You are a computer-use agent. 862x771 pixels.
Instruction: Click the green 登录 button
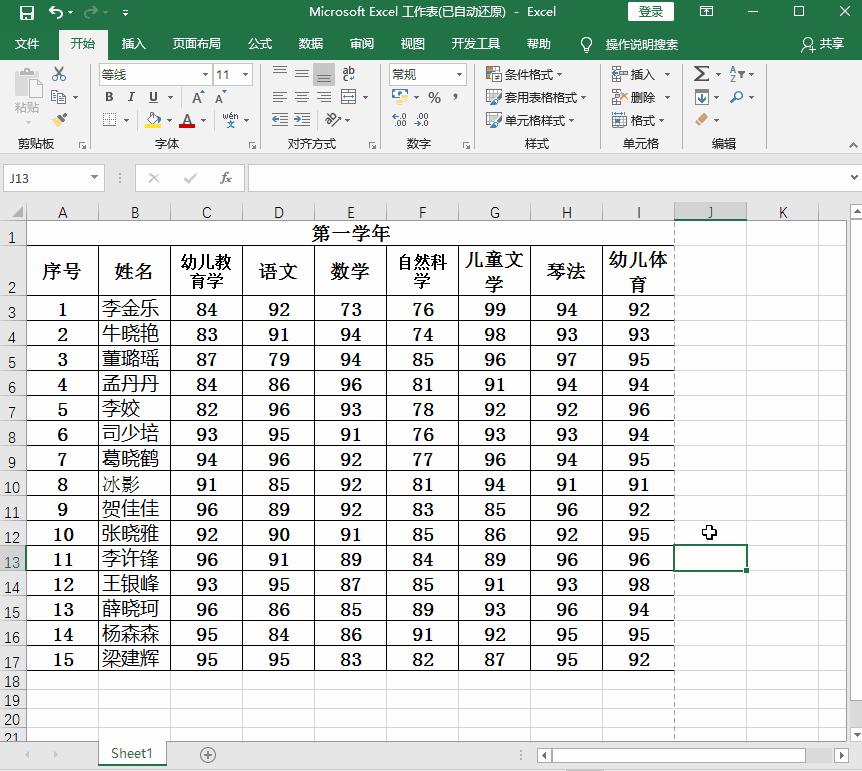tap(649, 11)
